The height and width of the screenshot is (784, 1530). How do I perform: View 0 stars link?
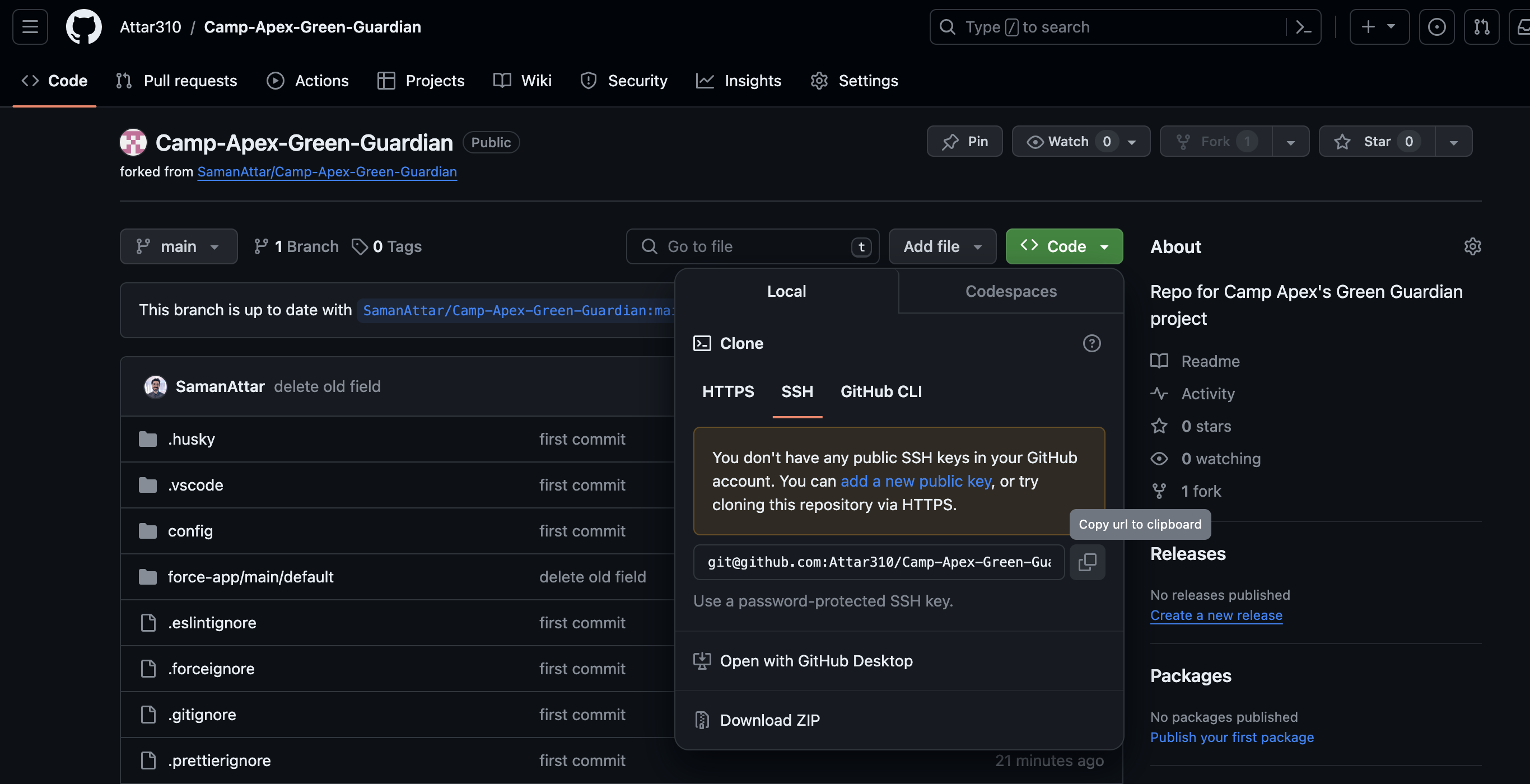[x=1191, y=427]
